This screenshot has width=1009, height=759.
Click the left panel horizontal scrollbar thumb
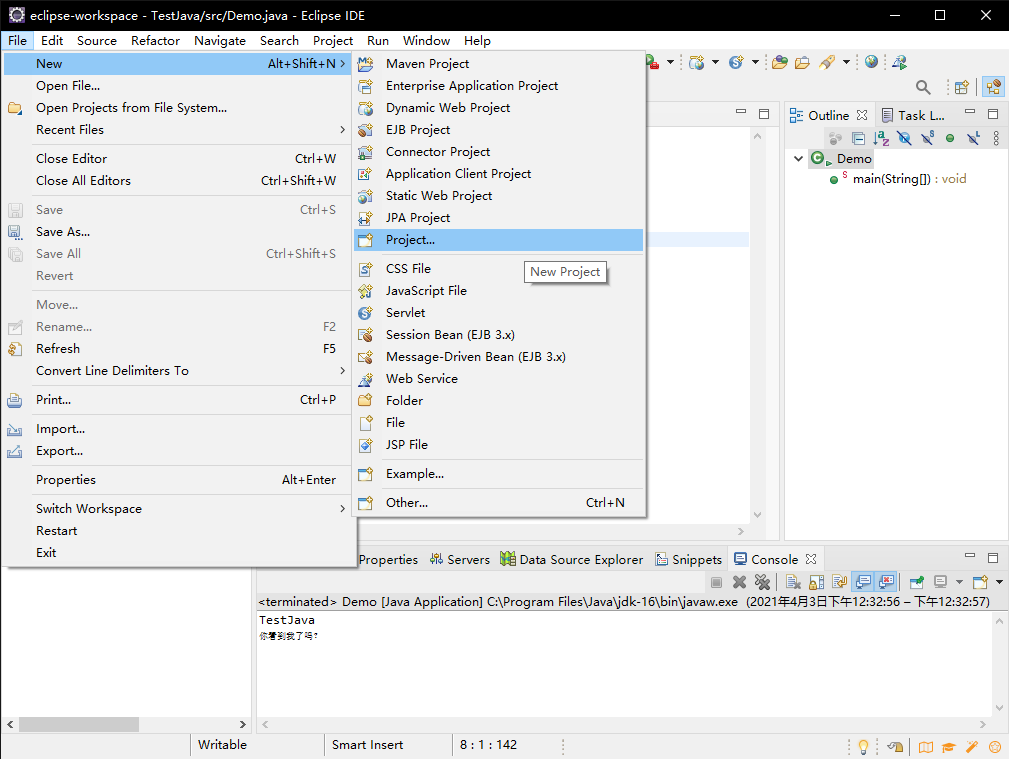pos(79,724)
